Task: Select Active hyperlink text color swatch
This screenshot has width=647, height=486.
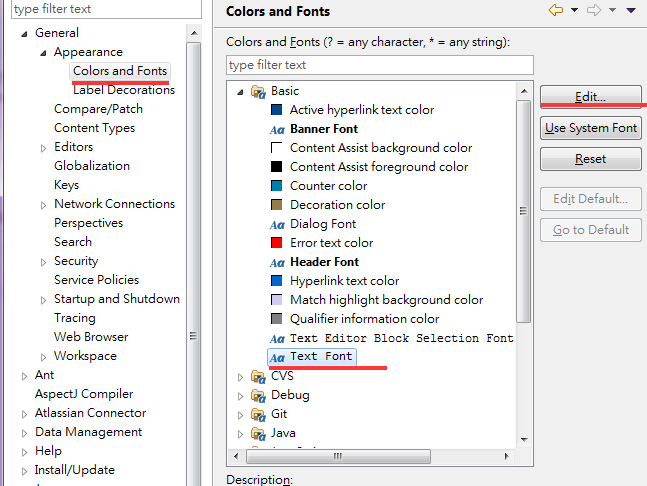Action: pyautogui.click(x=277, y=110)
